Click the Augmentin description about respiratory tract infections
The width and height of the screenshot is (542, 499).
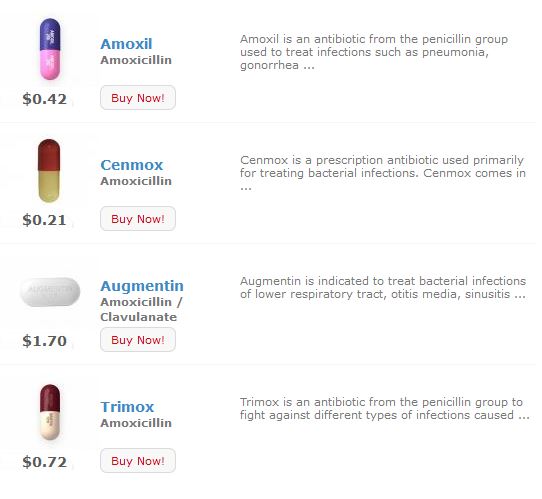tap(383, 288)
